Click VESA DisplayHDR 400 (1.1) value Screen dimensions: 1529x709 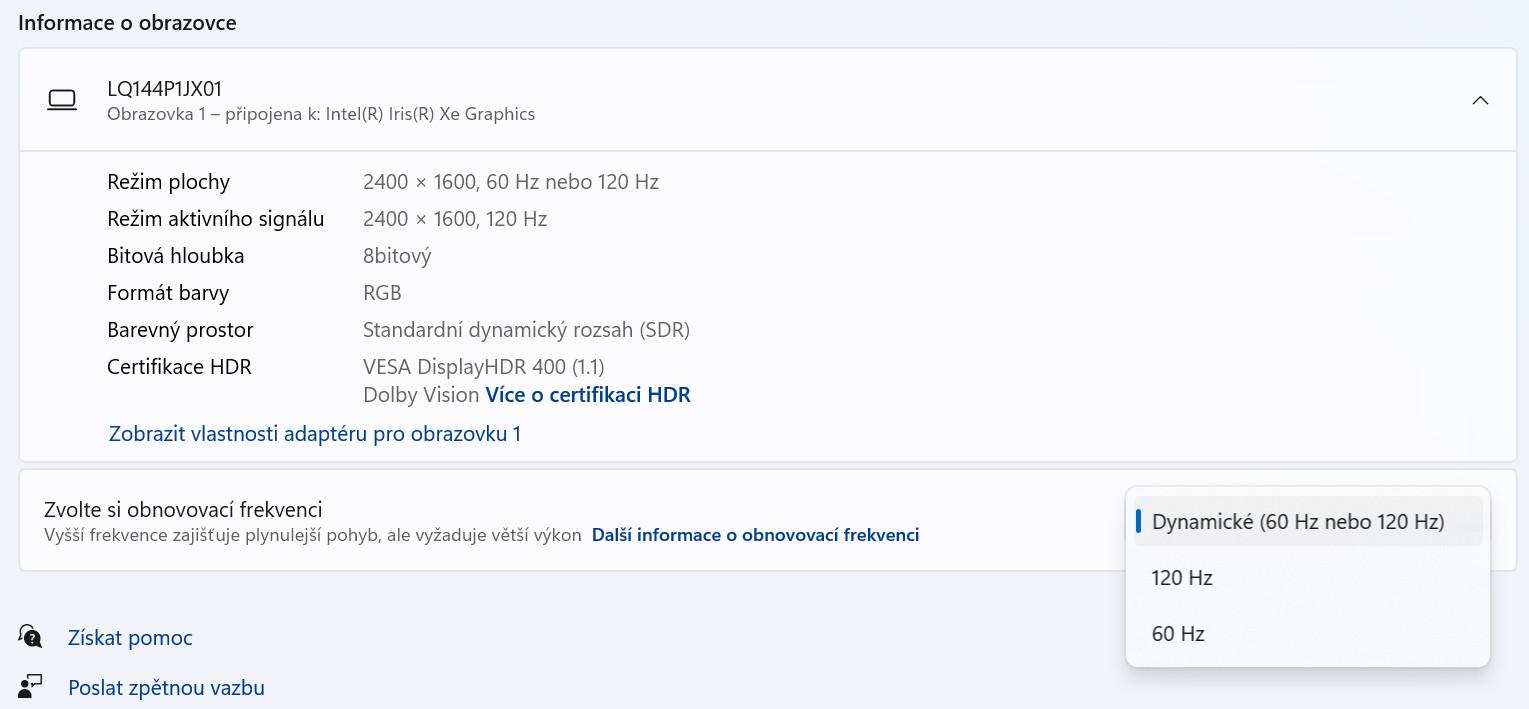pos(484,367)
